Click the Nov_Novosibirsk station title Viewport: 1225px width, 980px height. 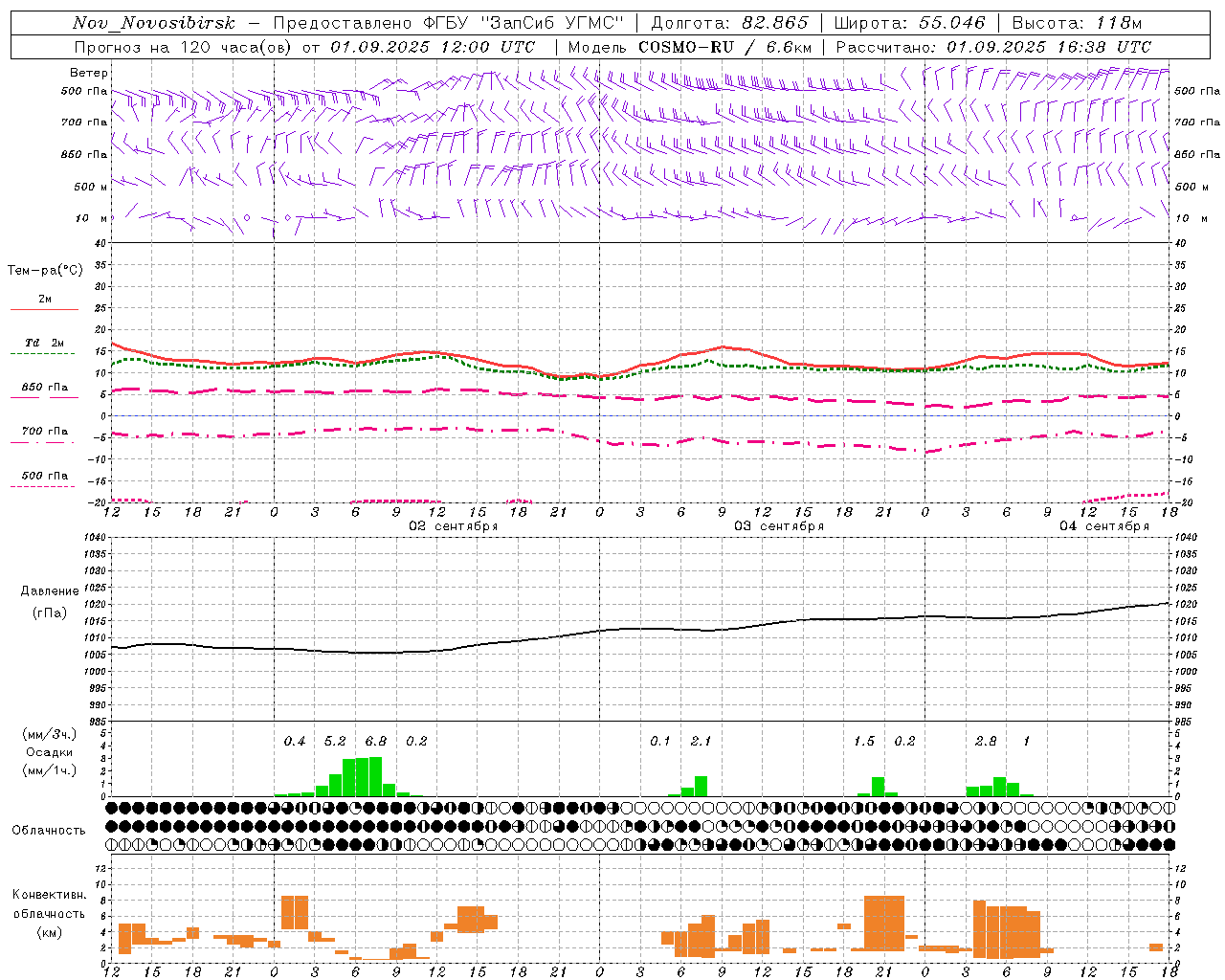click(154, 23)
